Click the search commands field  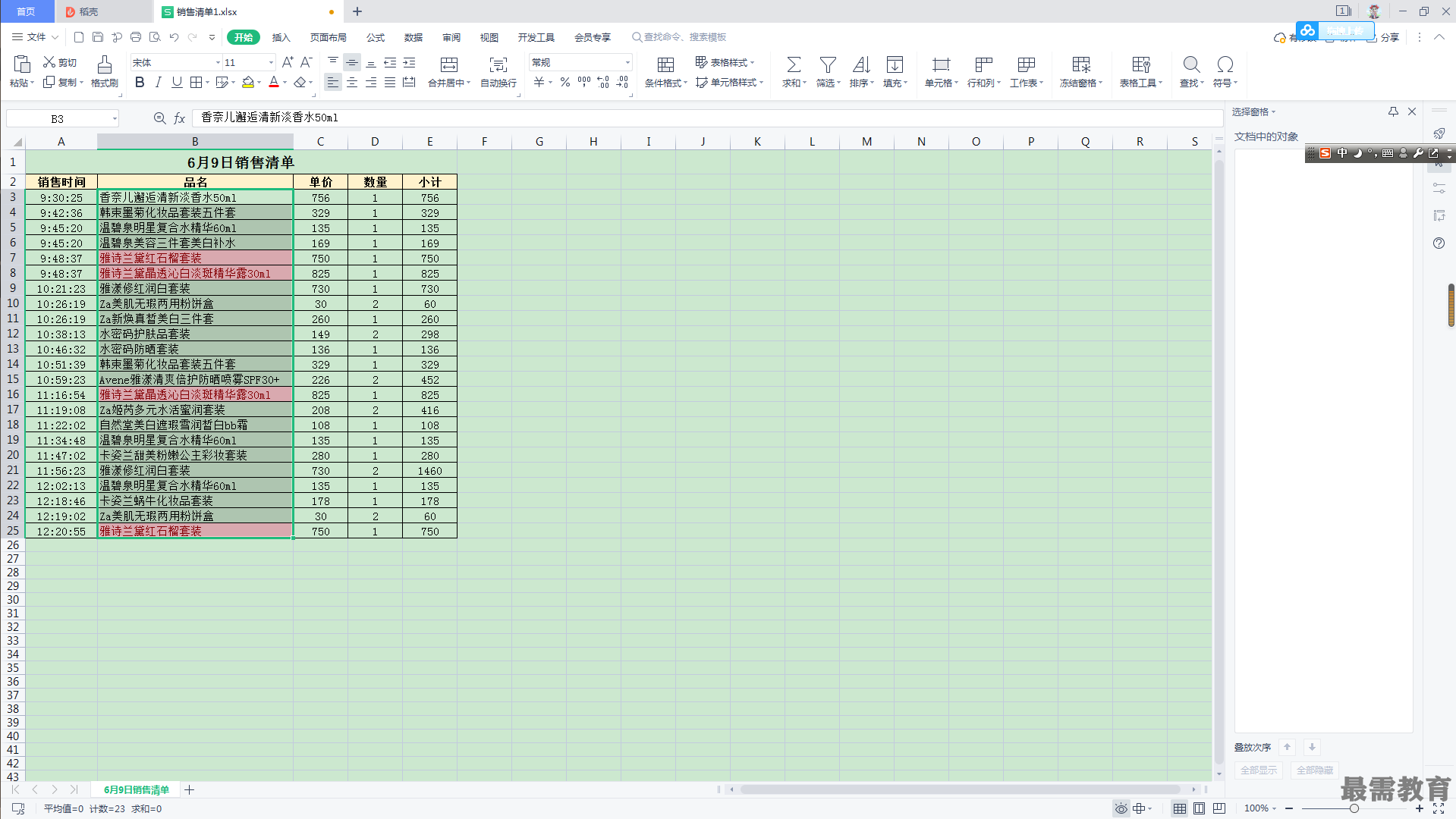click(x=680, y=37)
